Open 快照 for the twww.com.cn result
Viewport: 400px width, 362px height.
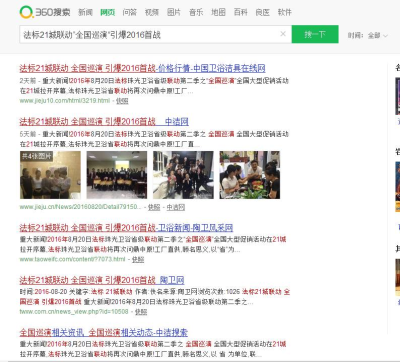[x=141, y=312]
